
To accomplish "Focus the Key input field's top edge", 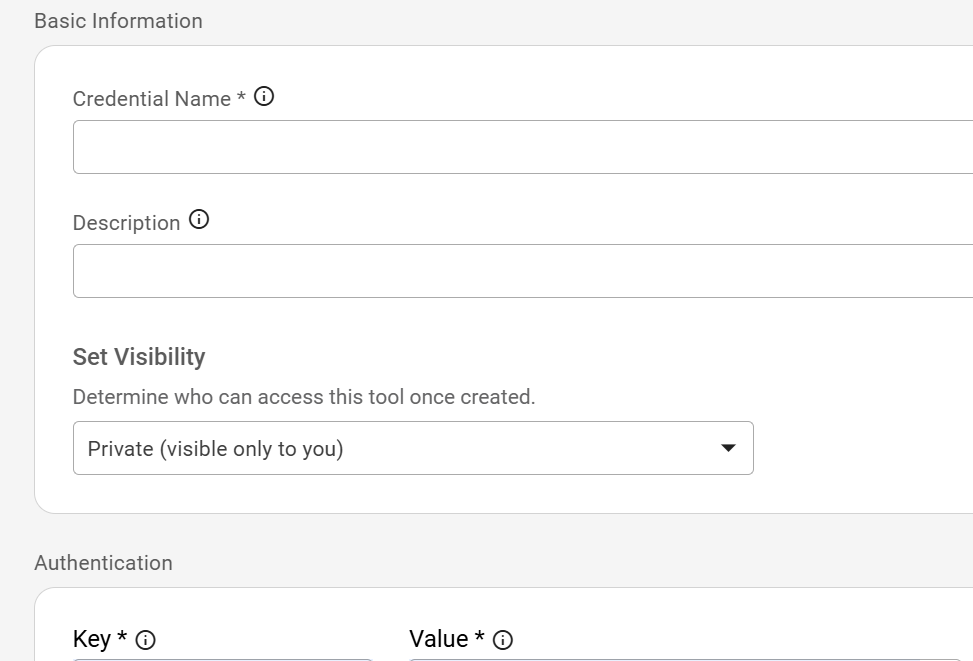I will 225,659.
